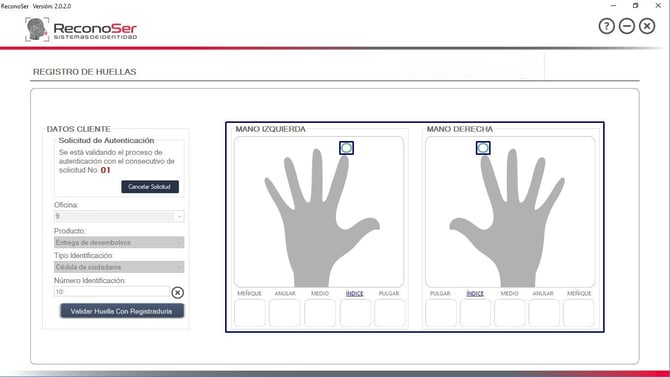Click the ReconoSer head logo
670x377 pixels.
(37, 29)
